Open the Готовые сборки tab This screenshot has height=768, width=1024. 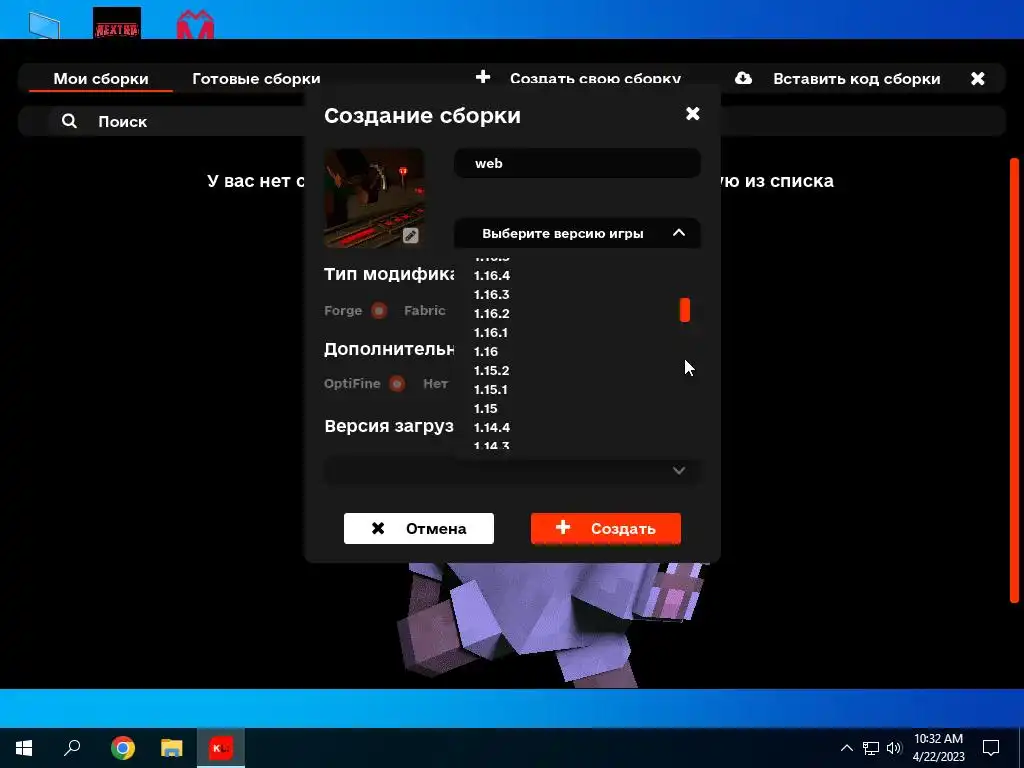(256, 78)
